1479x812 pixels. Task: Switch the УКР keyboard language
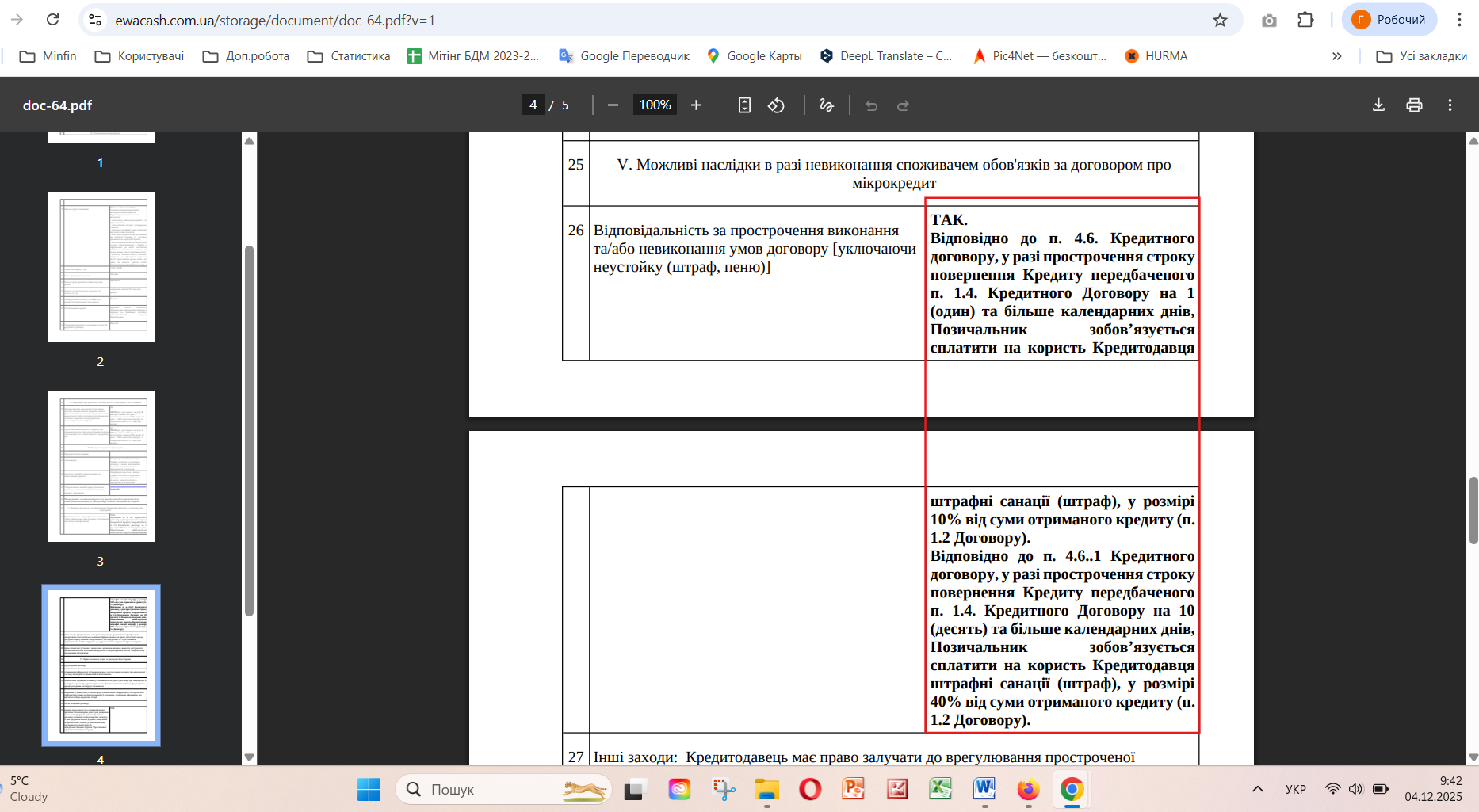tap(1296, 789)
